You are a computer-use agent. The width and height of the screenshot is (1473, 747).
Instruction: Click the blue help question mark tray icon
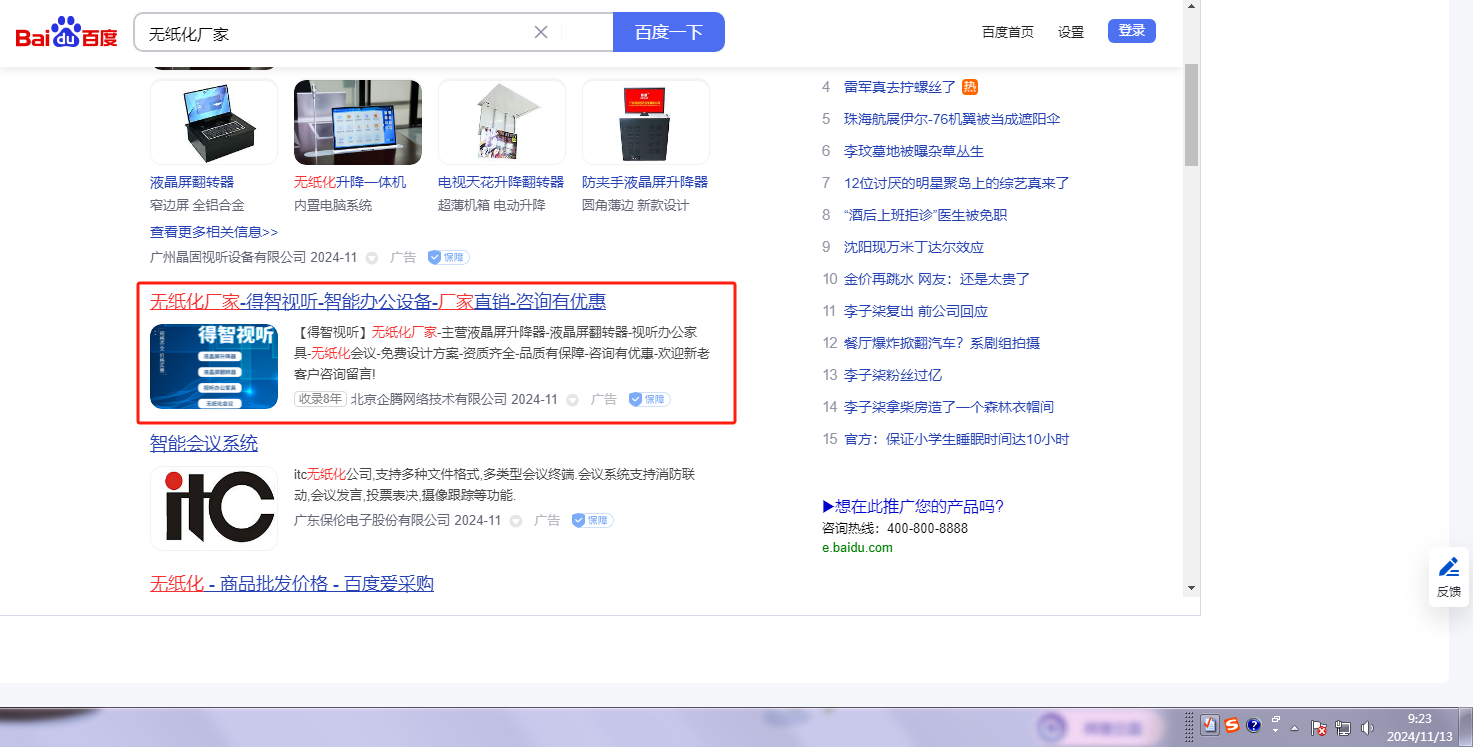(1254, 726)
